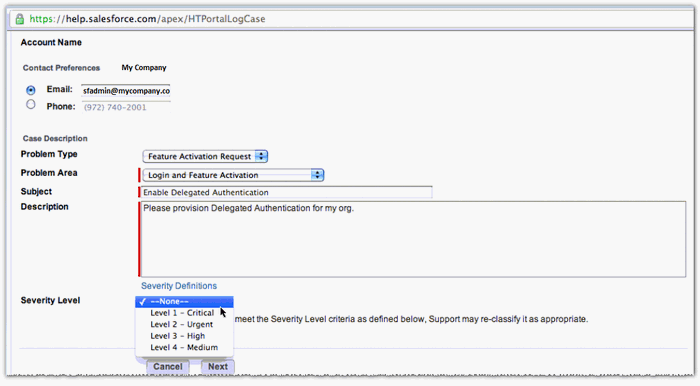The height and width of the screenshot is (386, 700).
Task: Open the Severity Definitions link
Action: (179, 286)
